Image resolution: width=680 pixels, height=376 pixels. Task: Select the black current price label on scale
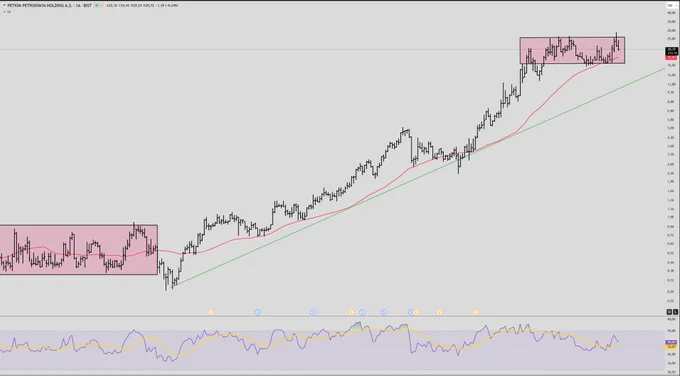(x=671, y=51)
